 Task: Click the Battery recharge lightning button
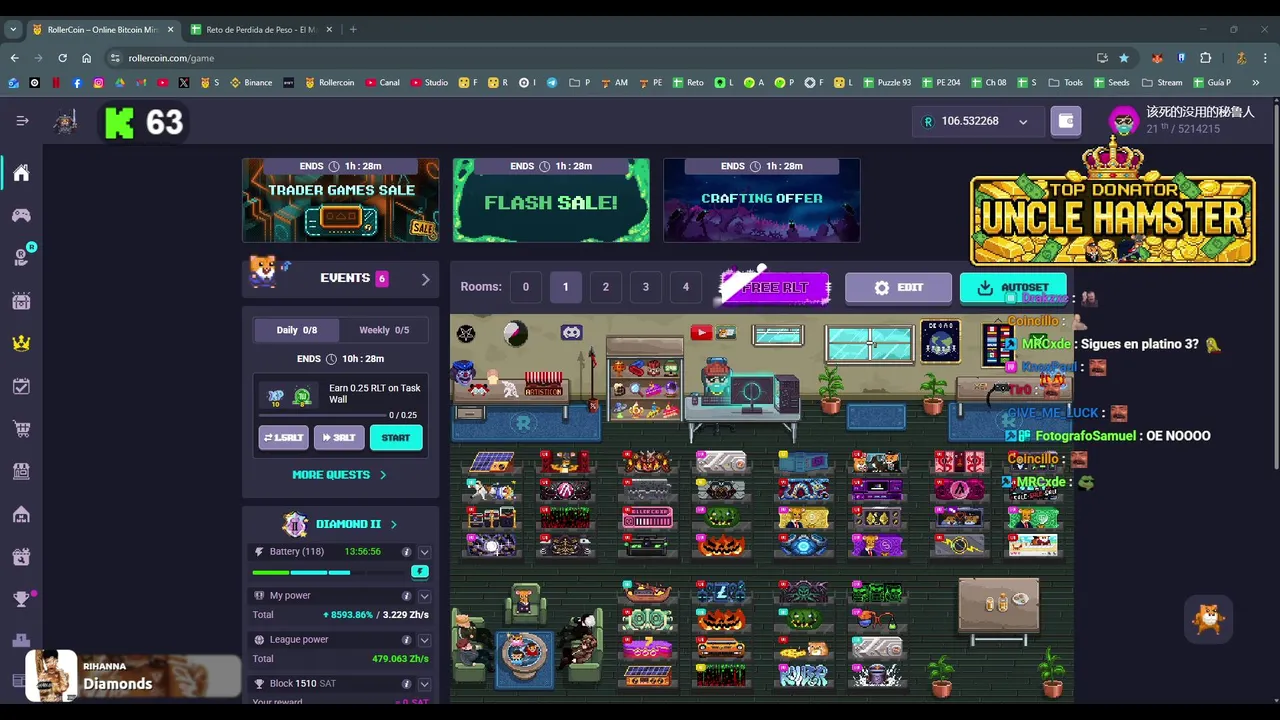420,572
